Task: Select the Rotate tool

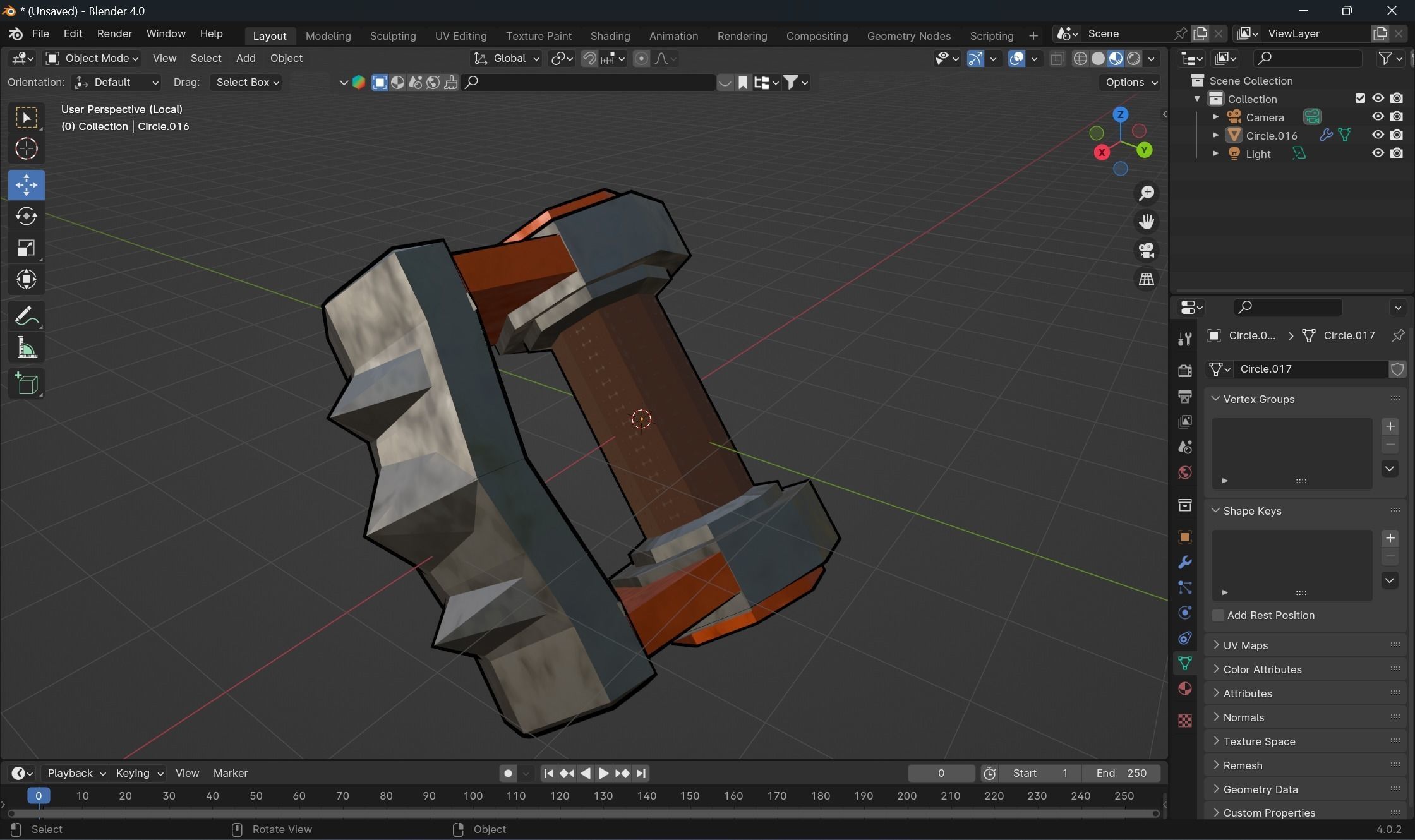Action: 27,216
